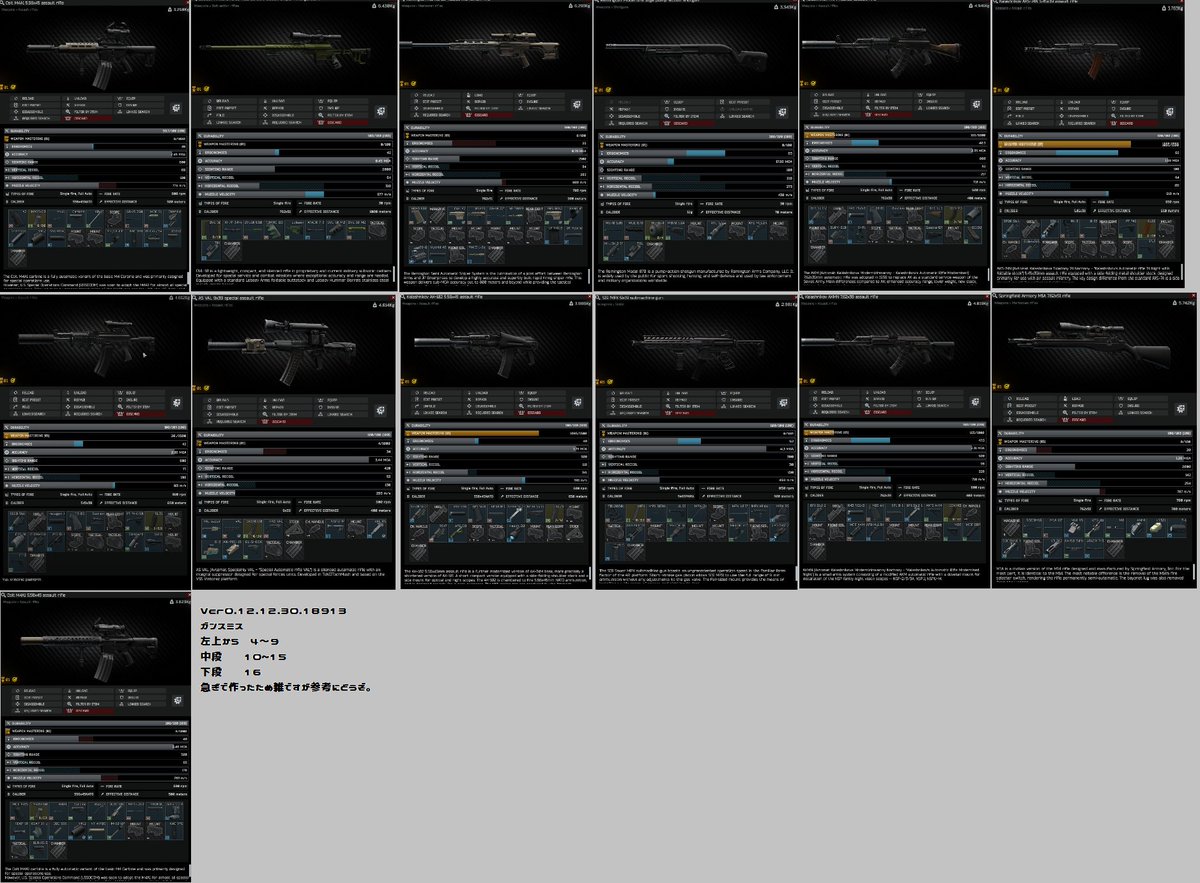Image resolution: width=1200 pixels, height=883 pixels.
Task: Run Required Search in Remington 870 window
Action: pyautogui.click(x=632, y=124)
